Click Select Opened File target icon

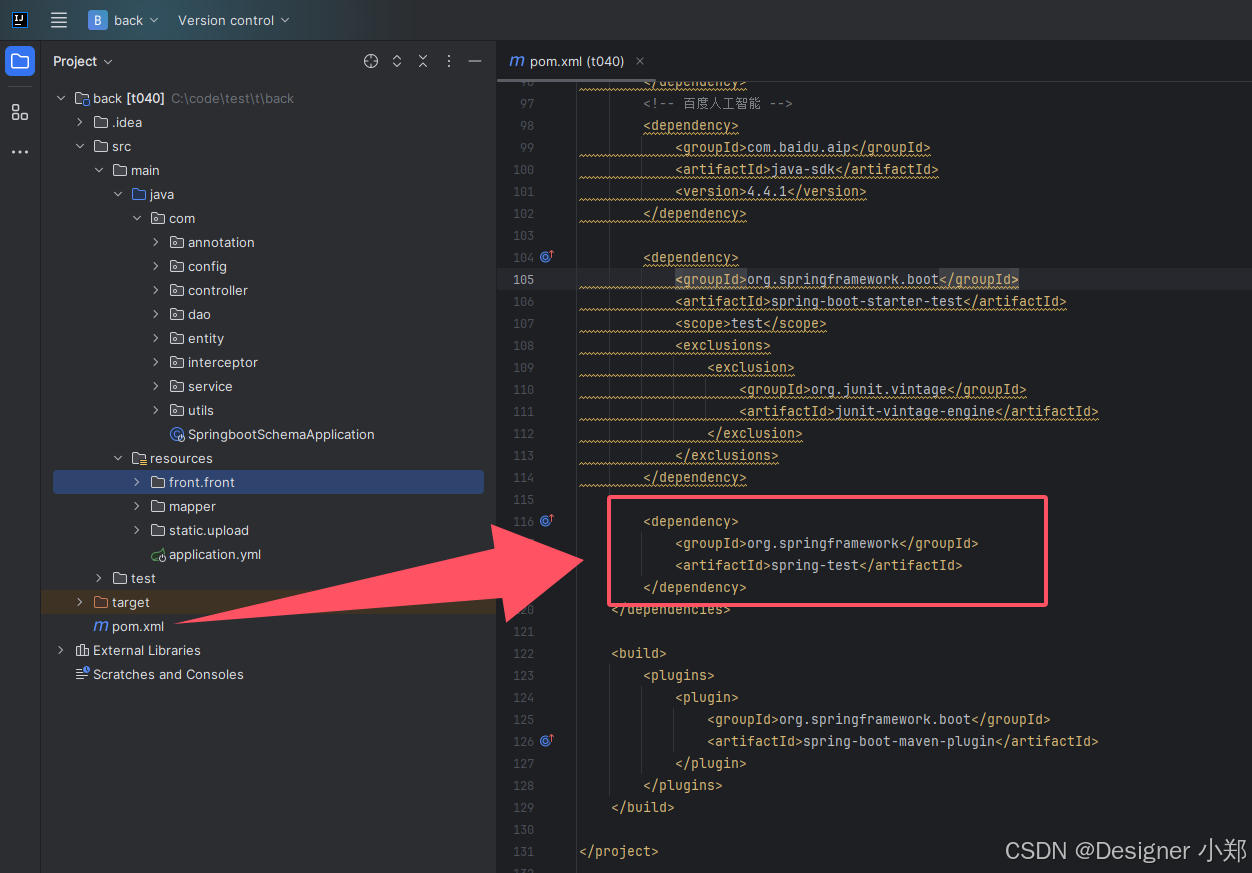371,61
